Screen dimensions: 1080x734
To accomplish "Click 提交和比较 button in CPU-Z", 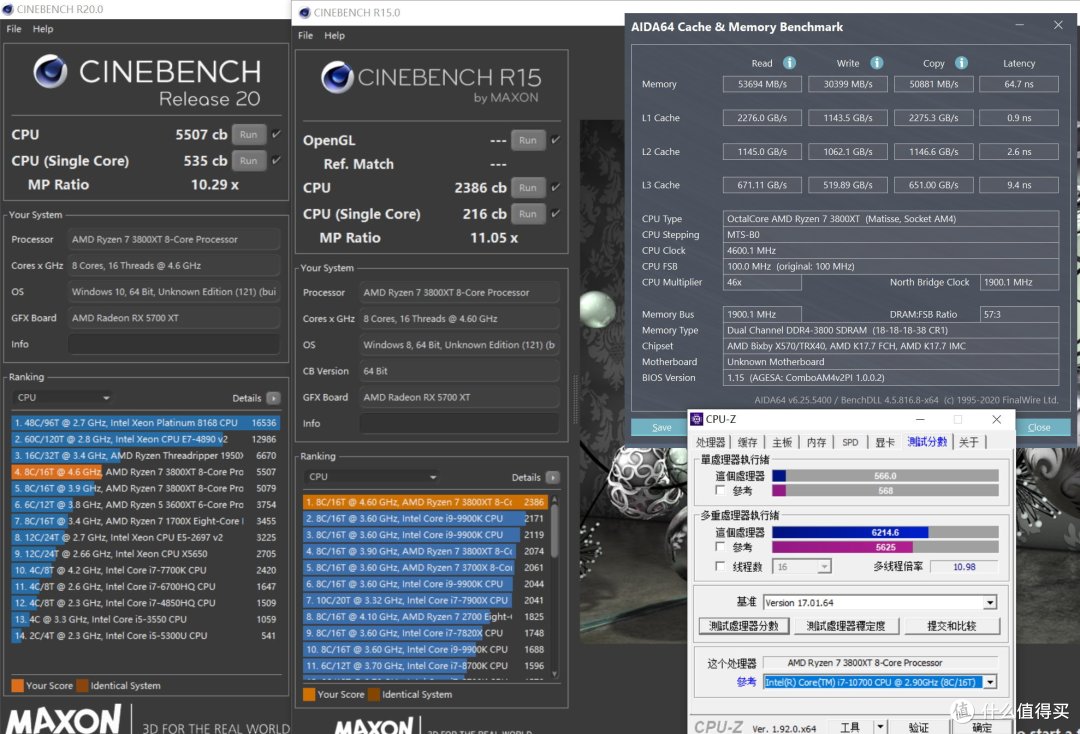I will [951, 626].
